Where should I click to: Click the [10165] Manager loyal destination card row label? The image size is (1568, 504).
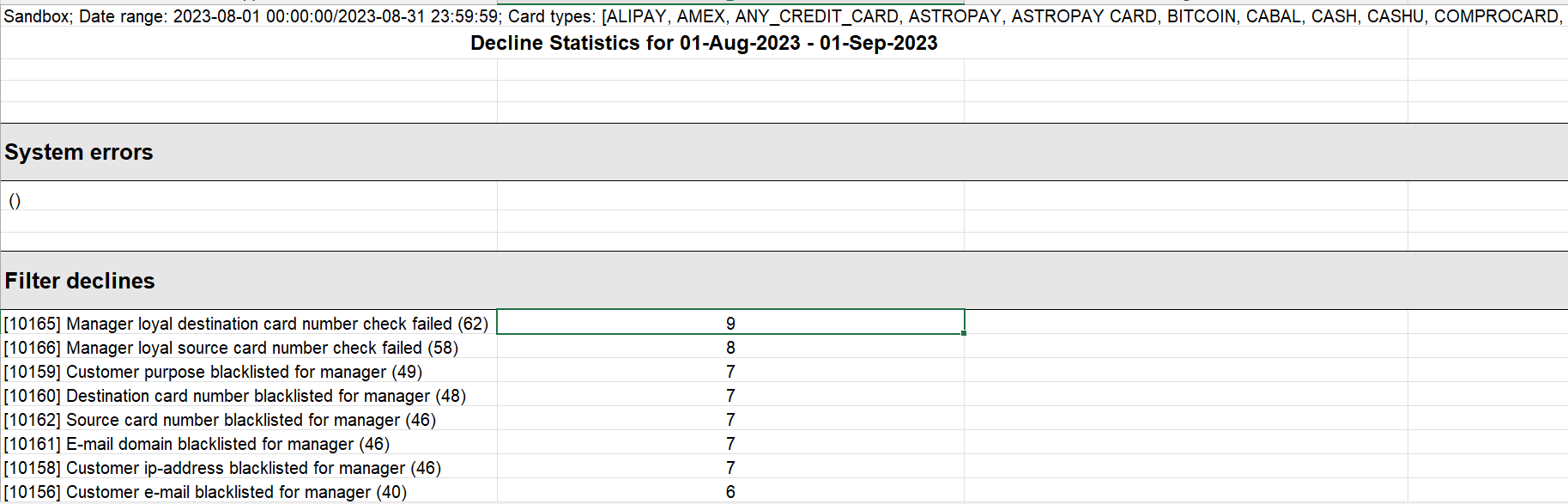tap(246, 324)
